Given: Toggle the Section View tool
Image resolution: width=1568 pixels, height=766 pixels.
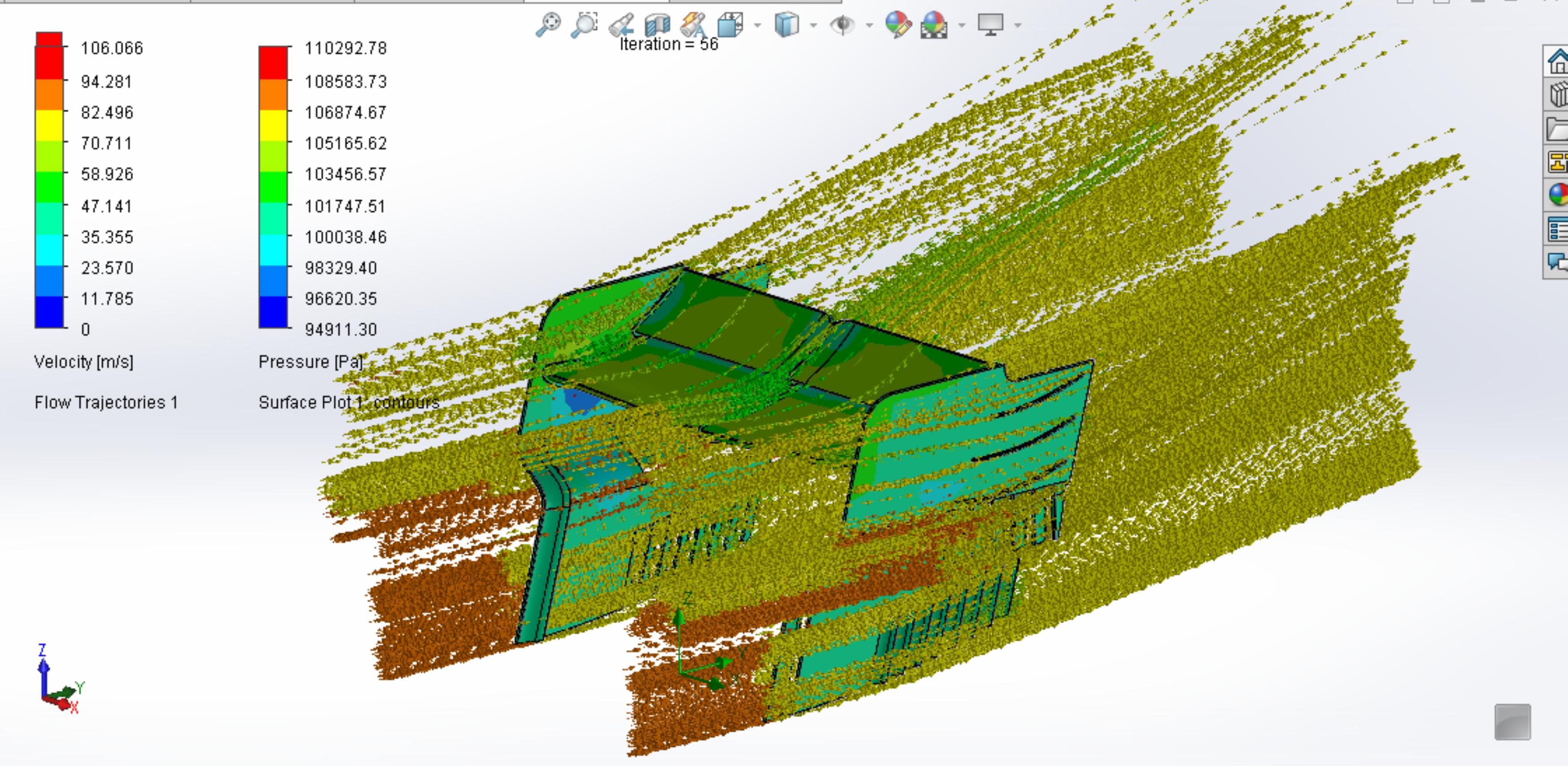Looking at the screenshot, I should tap(657, 25).
